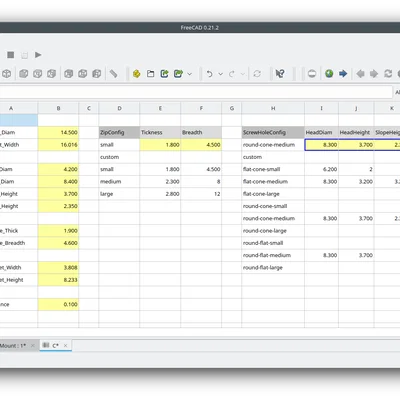400x400 pixels.
Task: Click the blue forward arrow icon
Action: tap(343, 74)
